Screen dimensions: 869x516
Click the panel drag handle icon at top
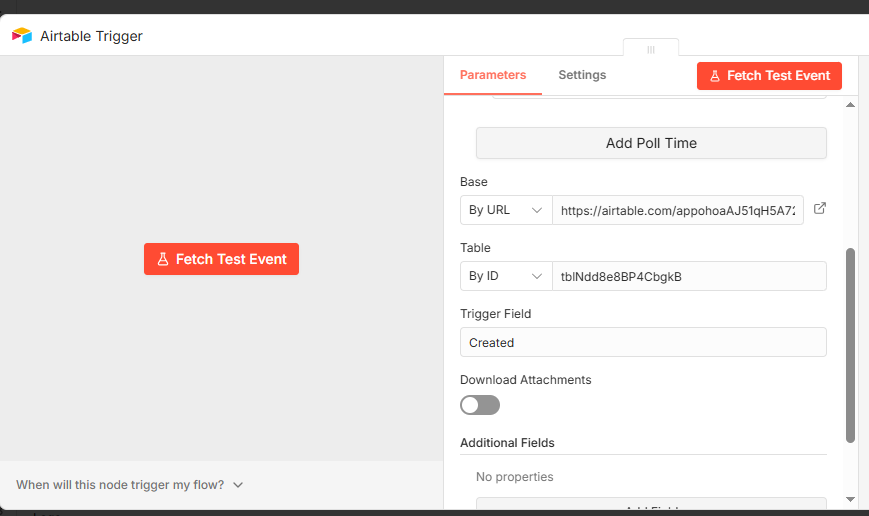[x=651, y=49]
